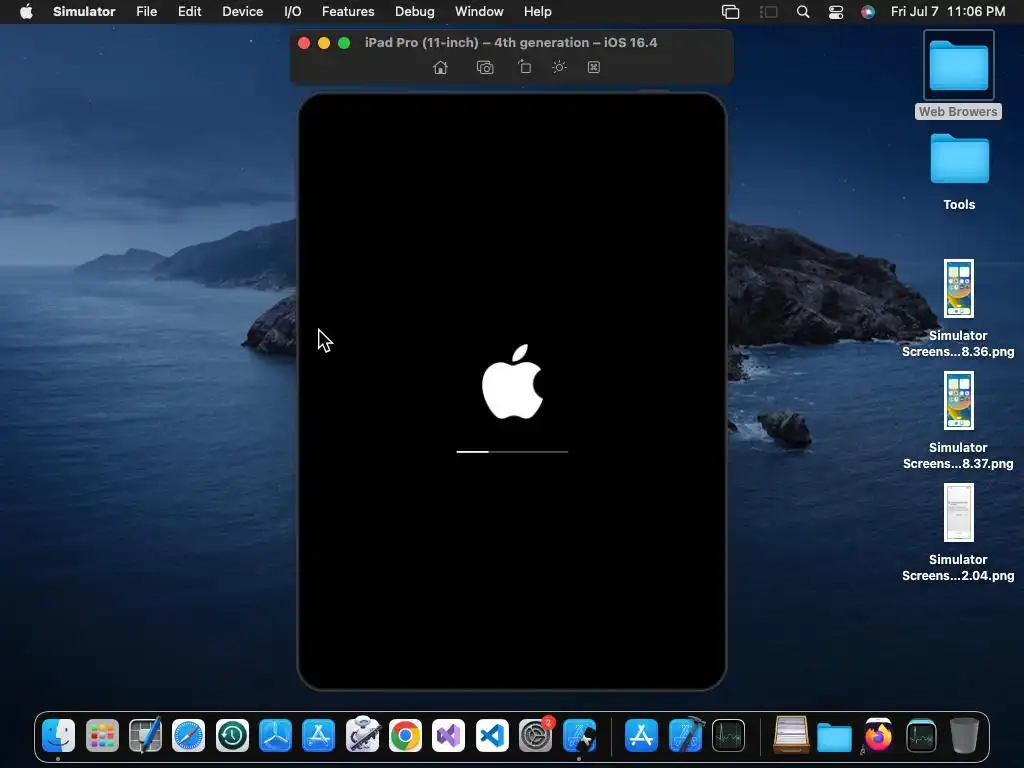Click the running Simulator icon in the Dock
The width and height of the screenshot is (1024, 768).
click(x=579, y=736)
